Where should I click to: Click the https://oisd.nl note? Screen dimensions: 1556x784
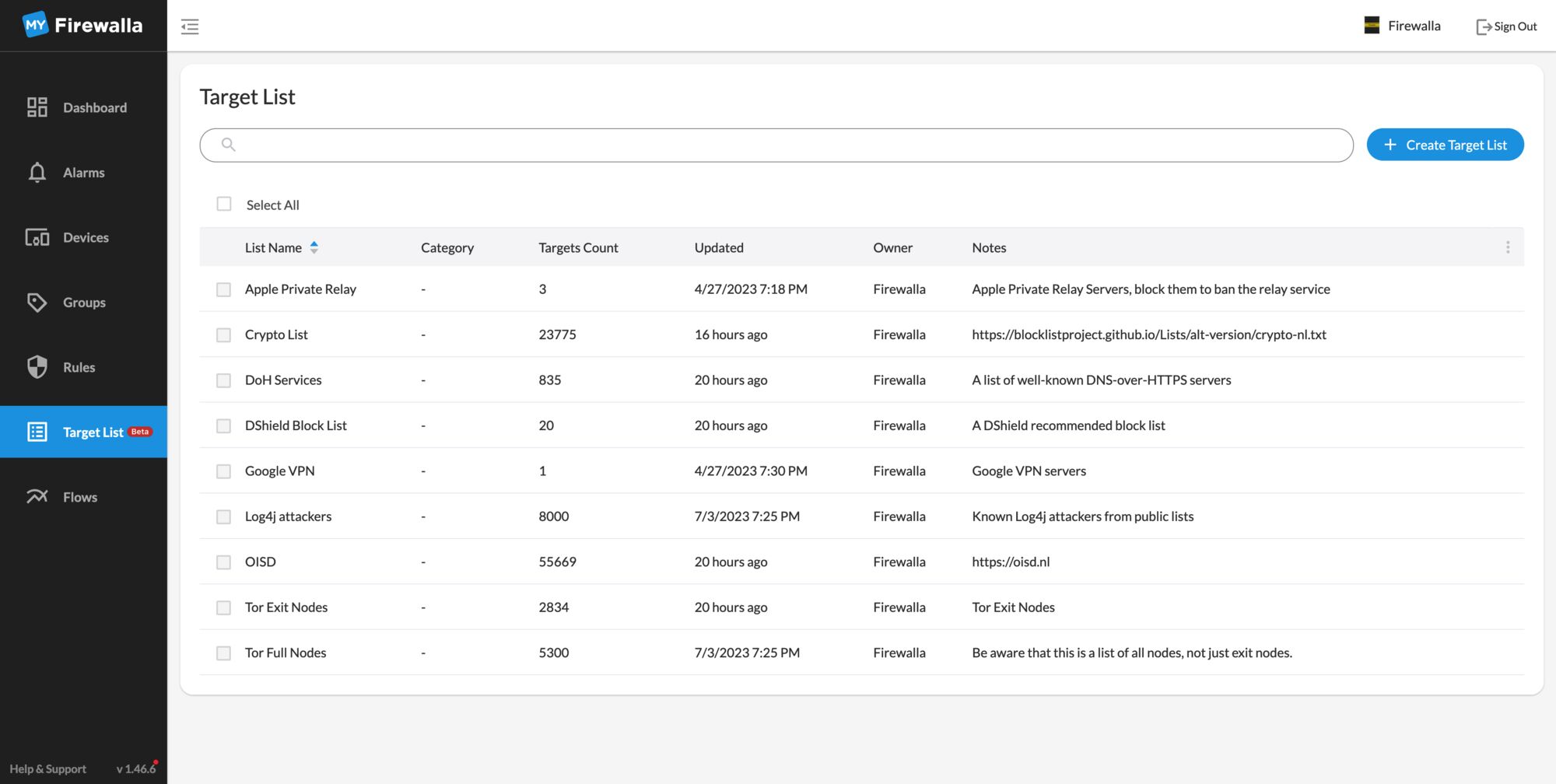(1011, 562)
